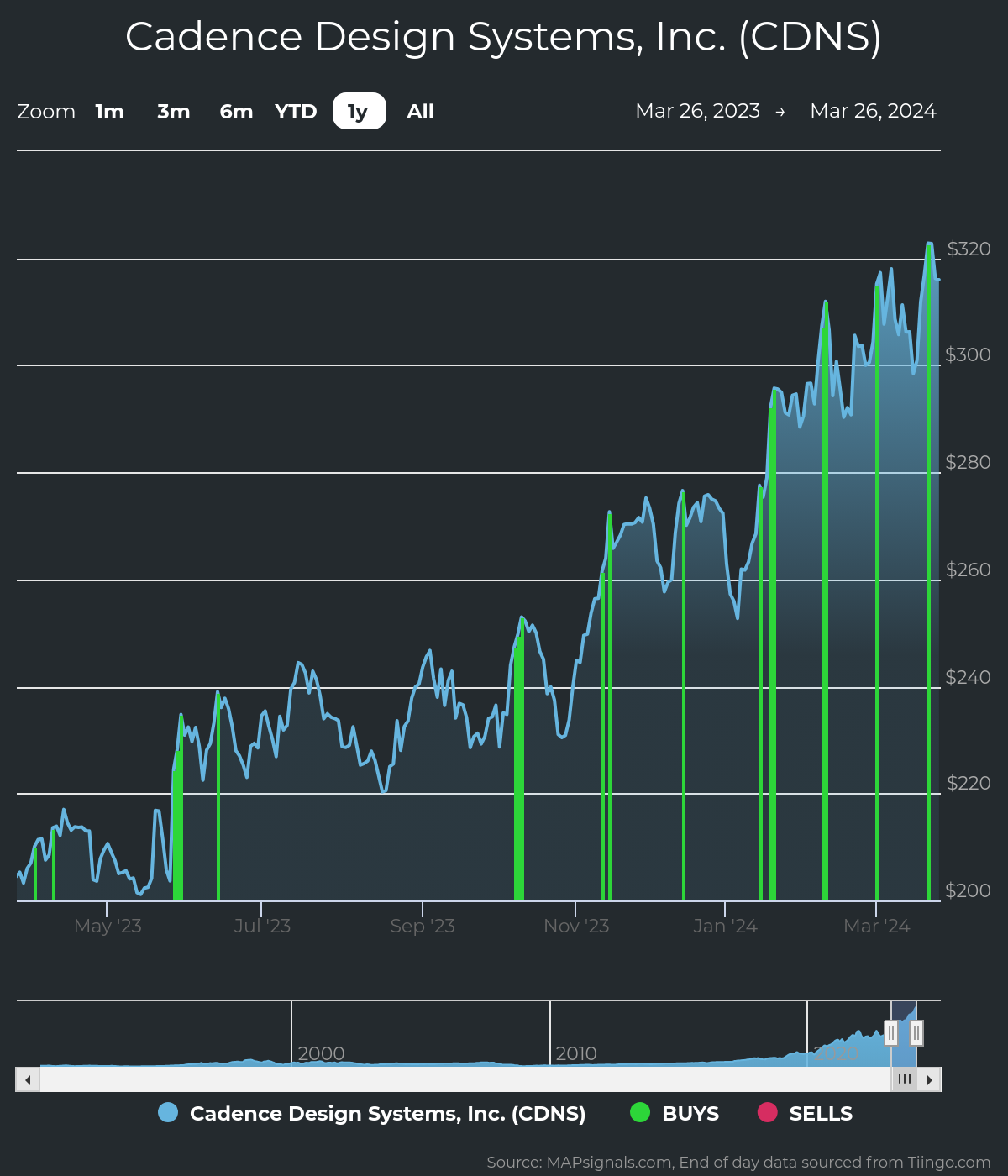Click the grip icon on the scrollbar thumb
This screenshot has height=1176, width=1008.
tap(904, 1079)
